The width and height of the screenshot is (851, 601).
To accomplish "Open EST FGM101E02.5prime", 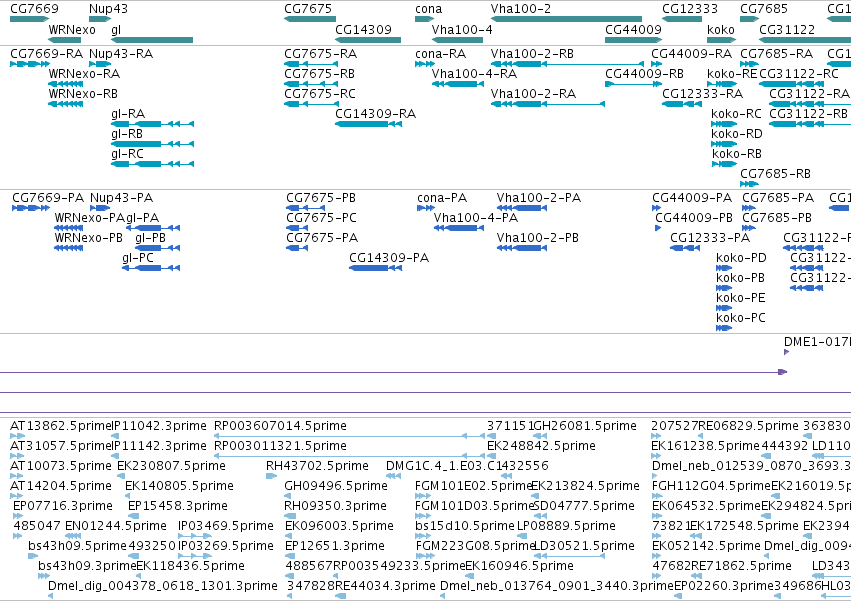I will (424, 496).
